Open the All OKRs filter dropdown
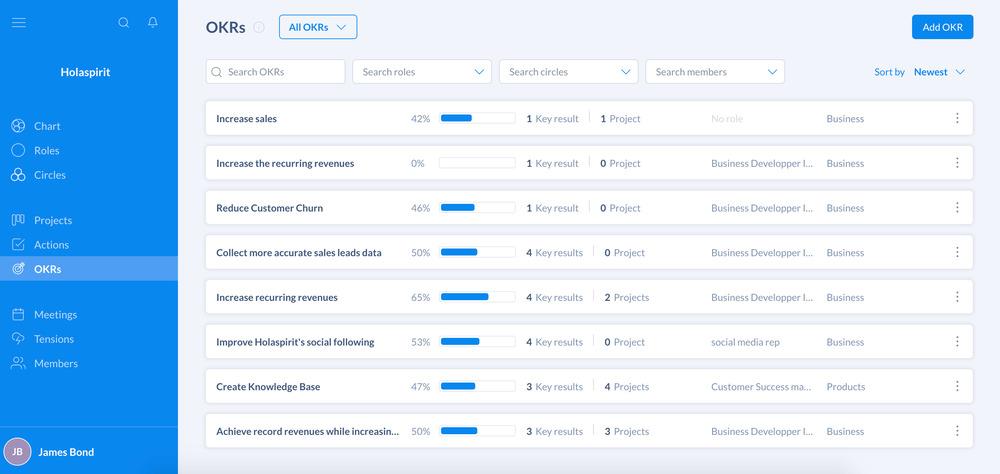 (318, 27)
